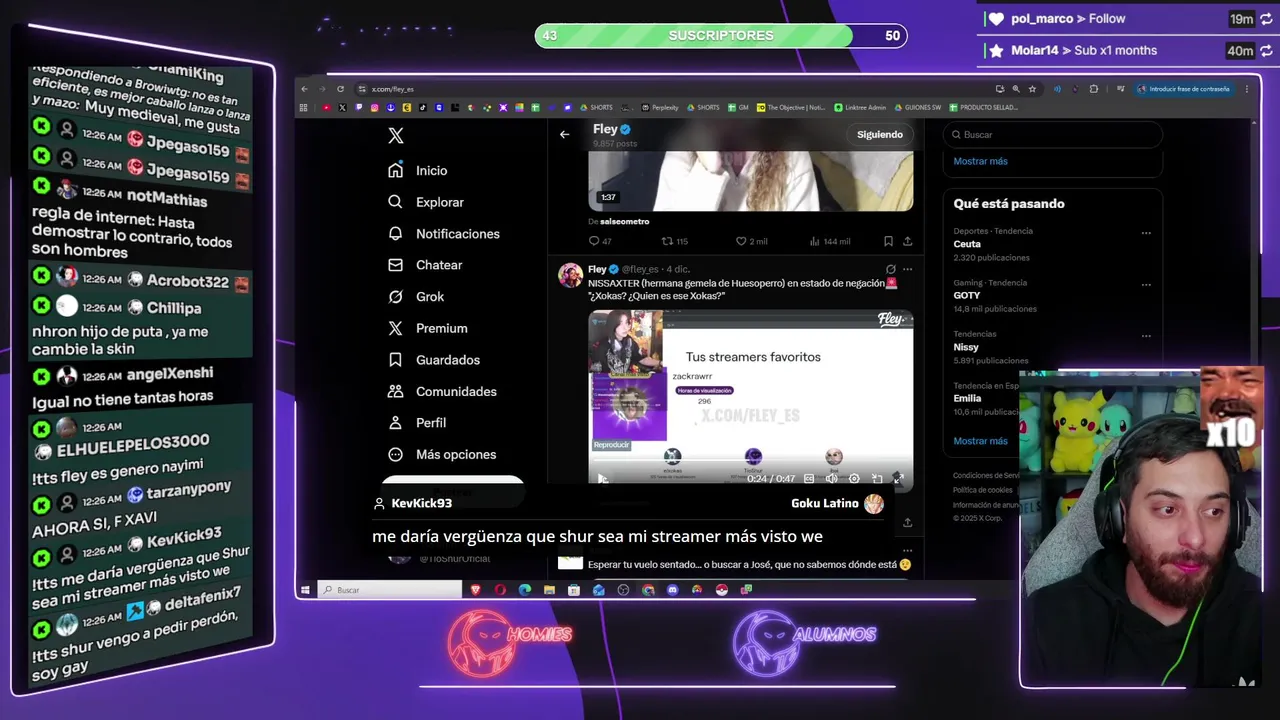Screen dimensions: 1280x720
Task: Open Grok icon on NISSAXTER post
Action: click(891, 269)
